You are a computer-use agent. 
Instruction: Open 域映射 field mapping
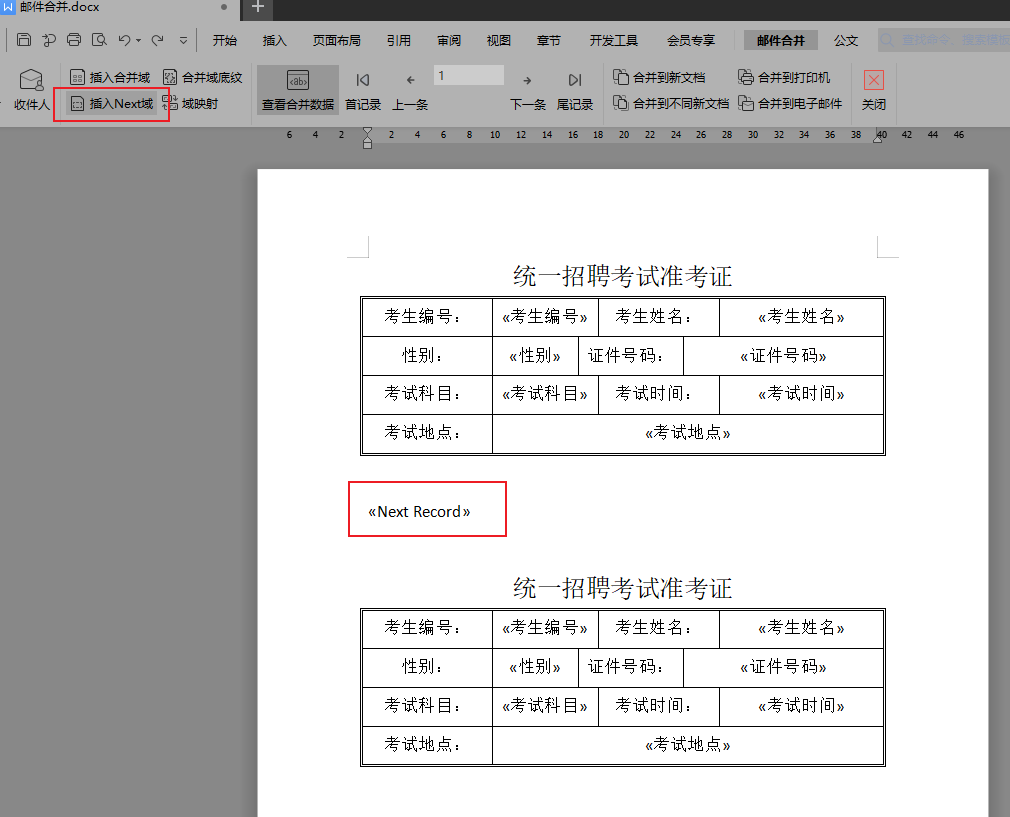pyautogui.click(x=190, y=103)
